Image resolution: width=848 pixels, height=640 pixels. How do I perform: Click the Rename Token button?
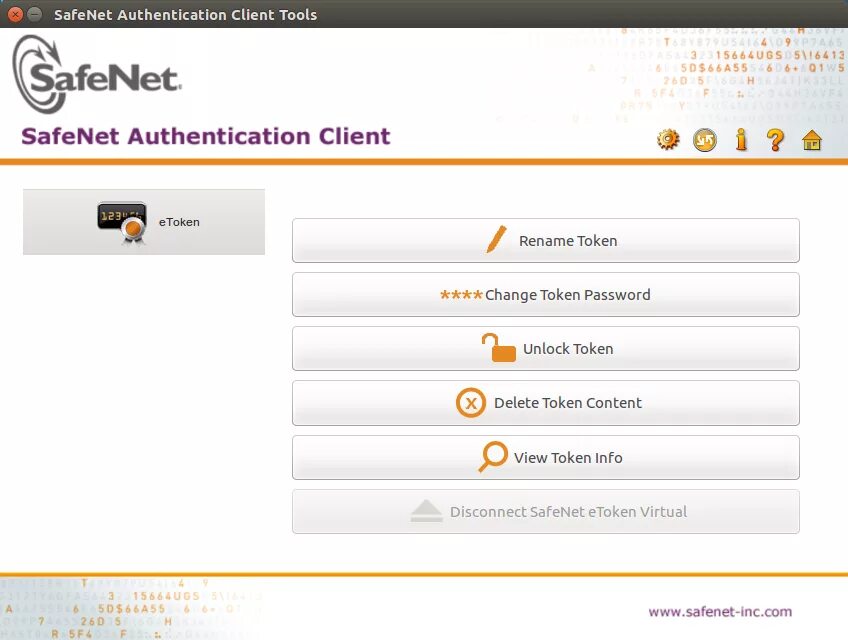(546, 241)
